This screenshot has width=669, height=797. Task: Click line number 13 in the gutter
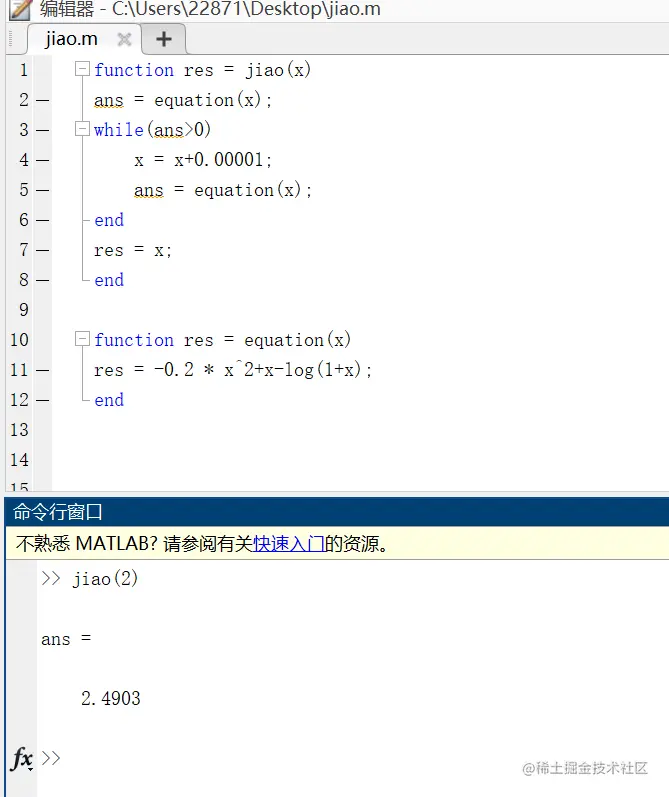(x=19, y=430)
